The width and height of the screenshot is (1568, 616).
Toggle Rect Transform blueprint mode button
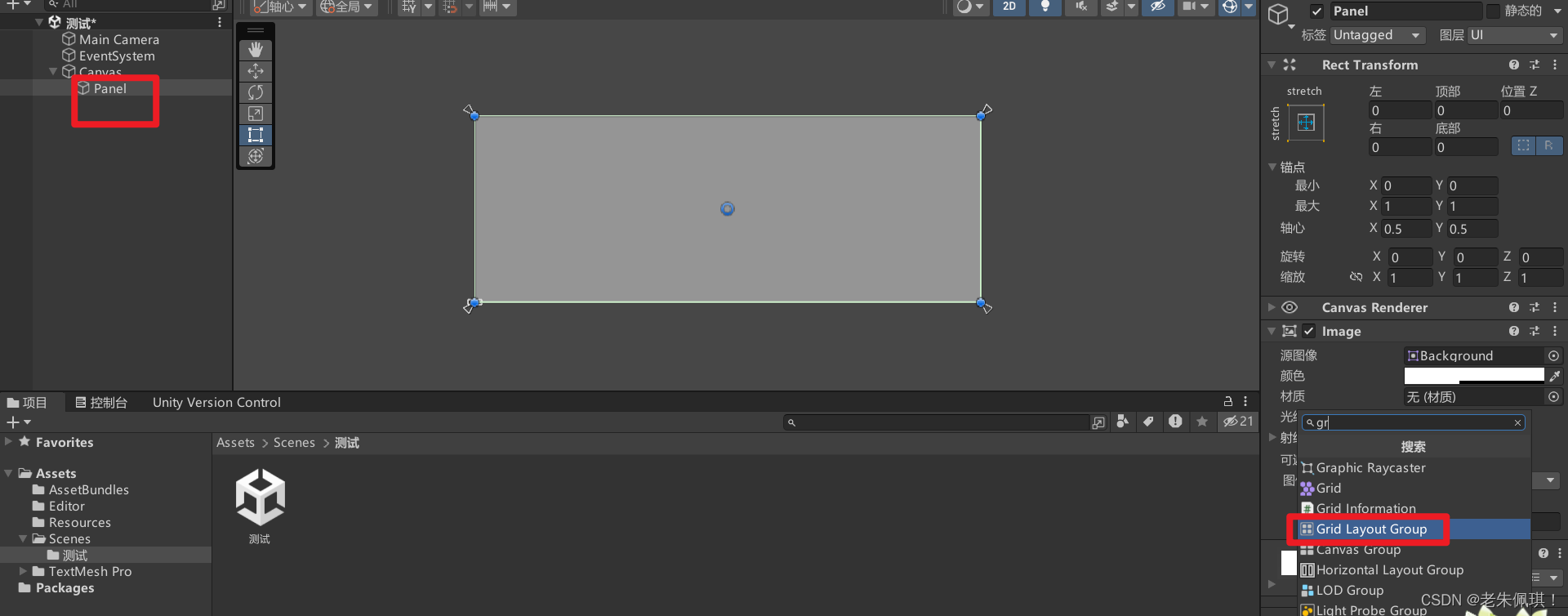(1523, 145)
